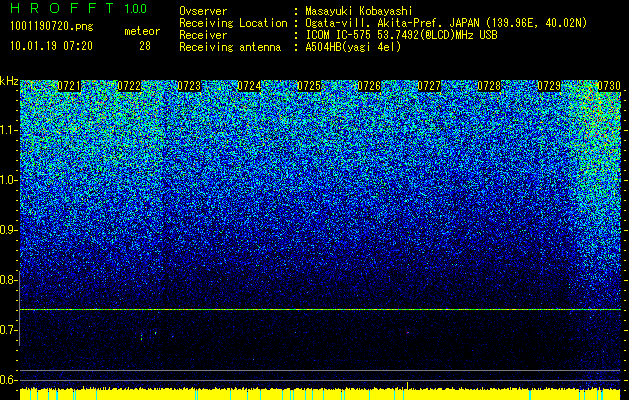Click the 0721 time marker
The image size is (629, 400).
[x=69, y=86]
